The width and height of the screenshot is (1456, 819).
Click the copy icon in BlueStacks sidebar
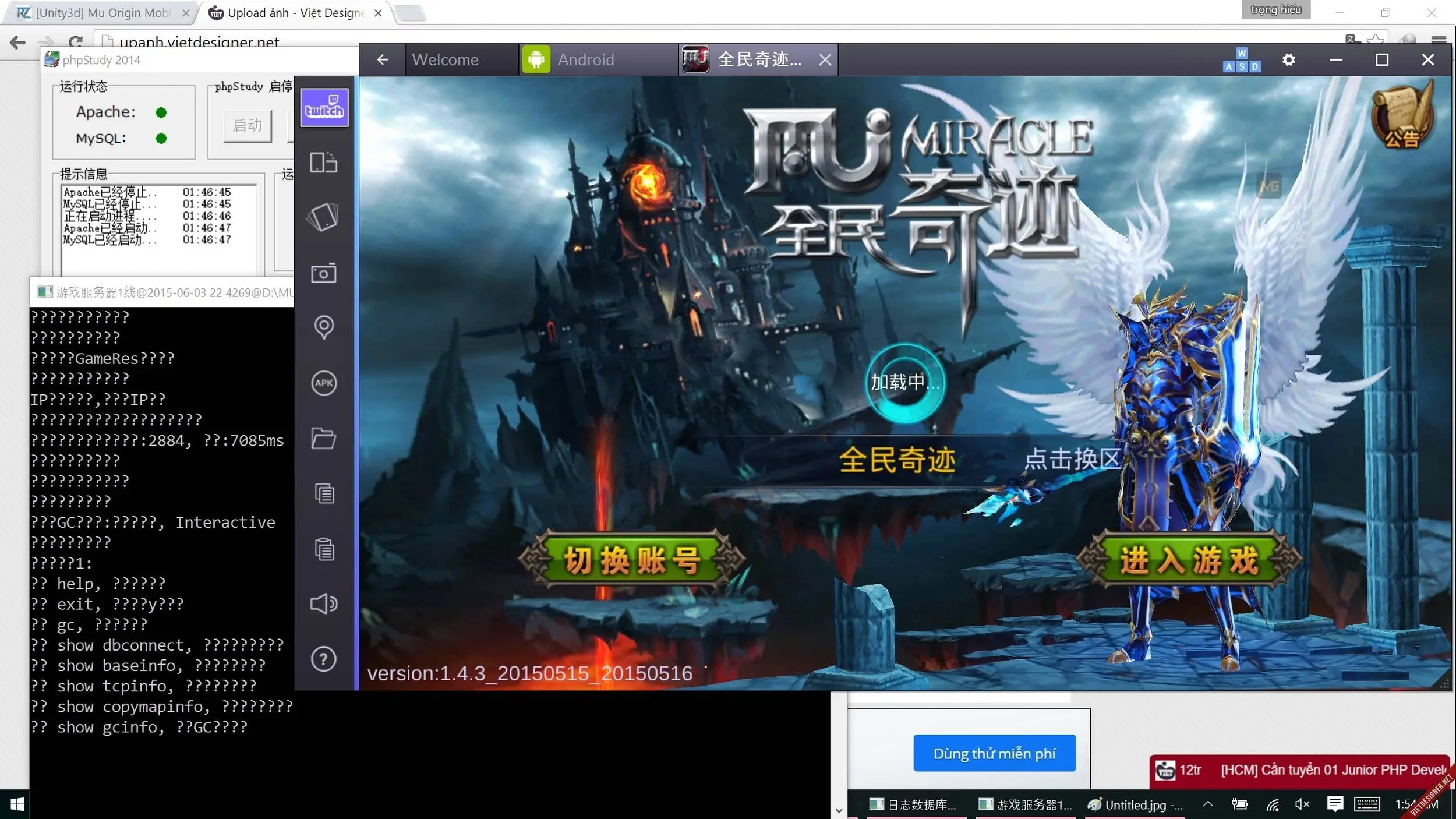point(324,493)
